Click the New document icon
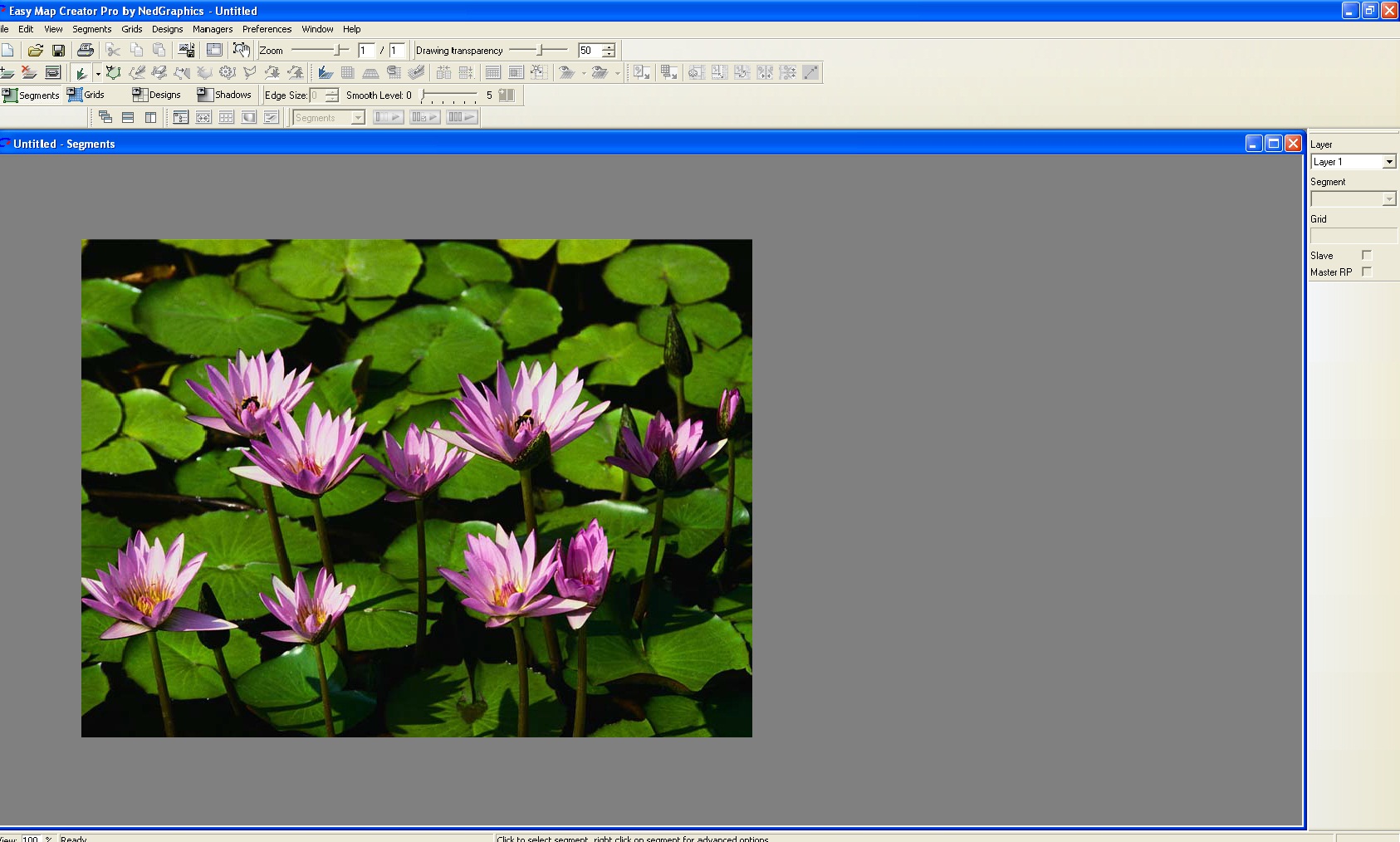This screenshot has width=1400, height=842. (x=7, y=50)
